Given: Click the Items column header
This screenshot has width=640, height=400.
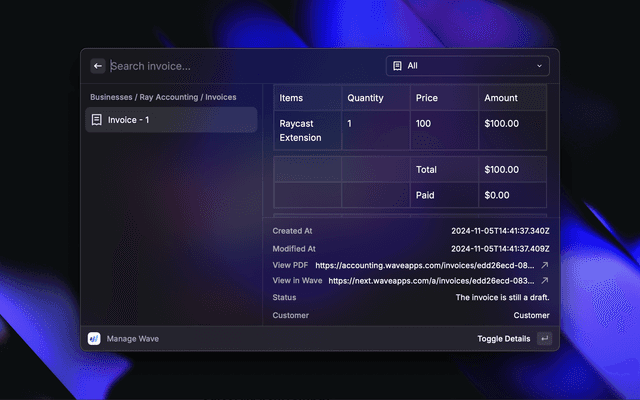Looking at the screenshot, I should coord(291,98).
